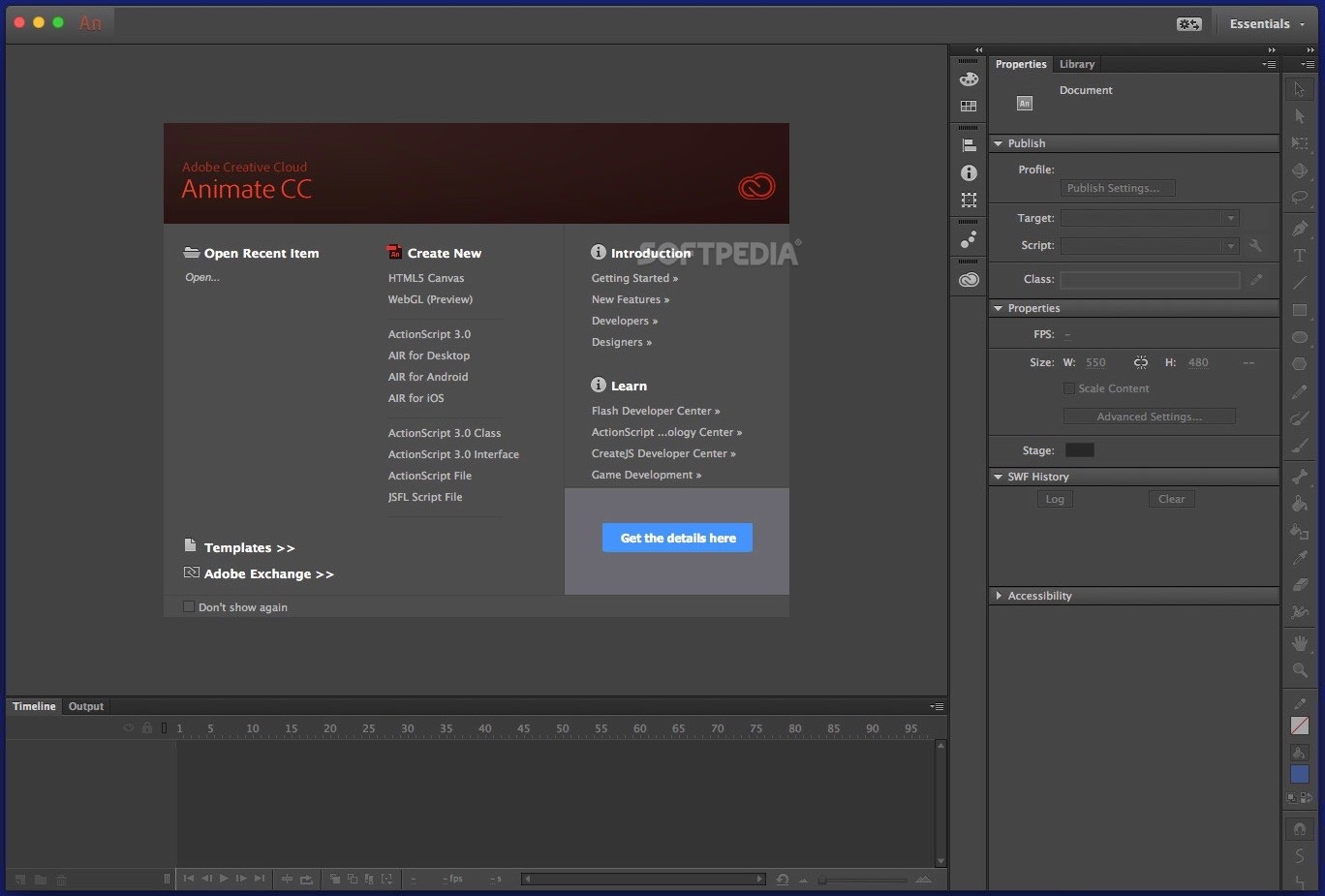The height and width of the screenshot is (896, 1325).
Task: Select the Lasso tool
Action: point(1300,198)
